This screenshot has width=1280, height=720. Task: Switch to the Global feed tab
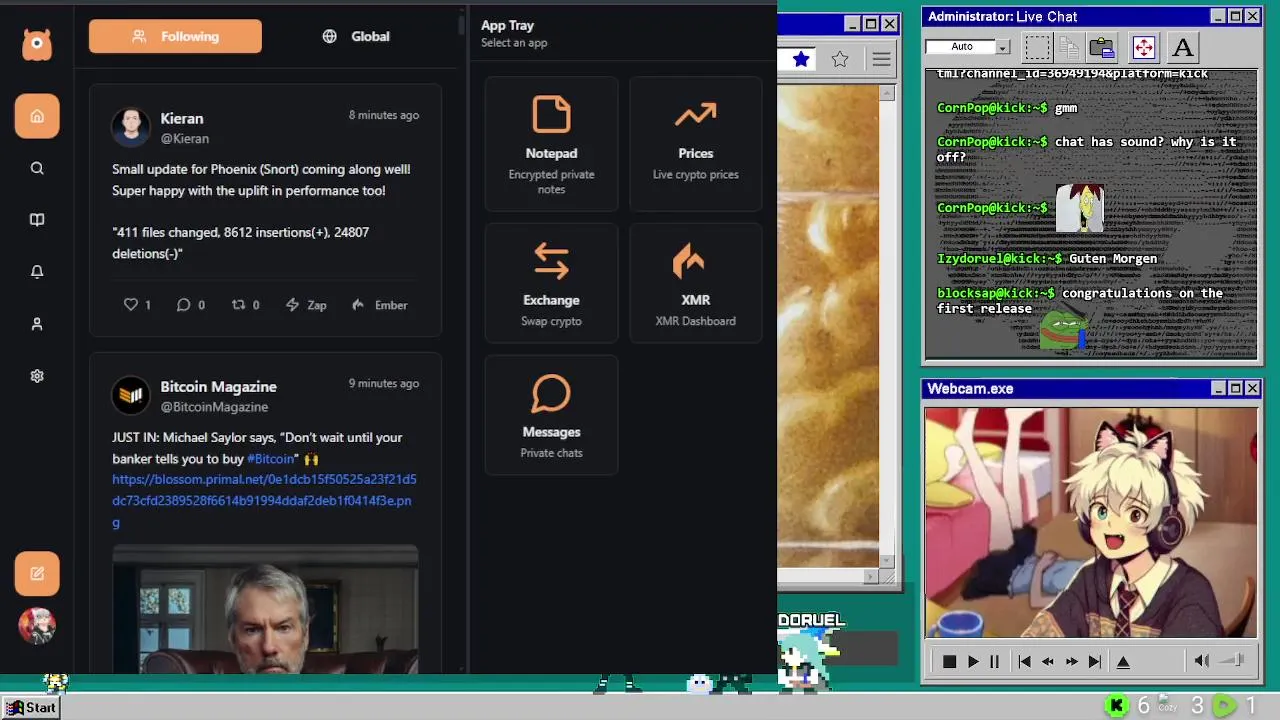pyautogui.click(x=356, y=36)
